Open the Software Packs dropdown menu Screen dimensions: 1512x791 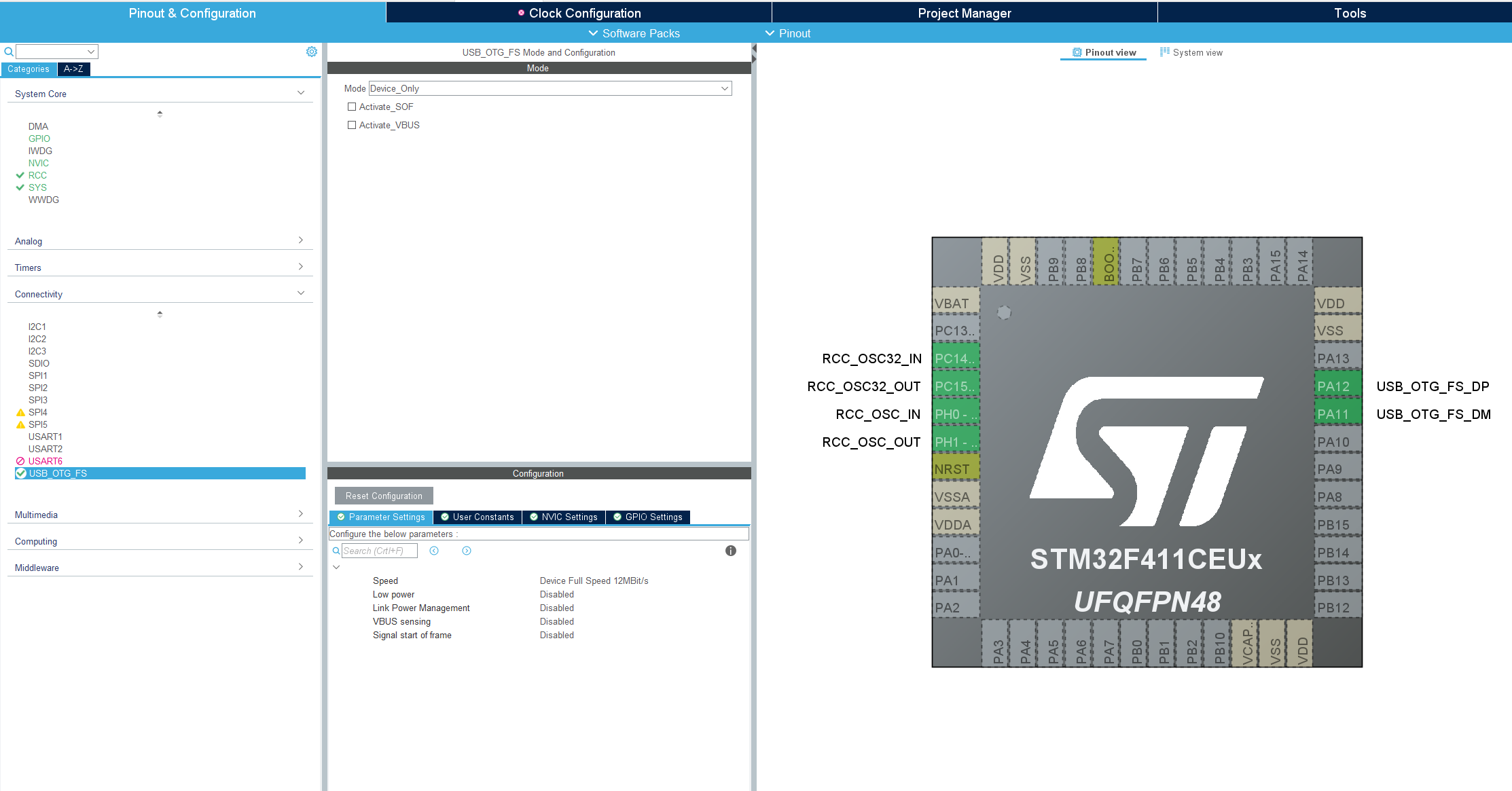[634, 33]
